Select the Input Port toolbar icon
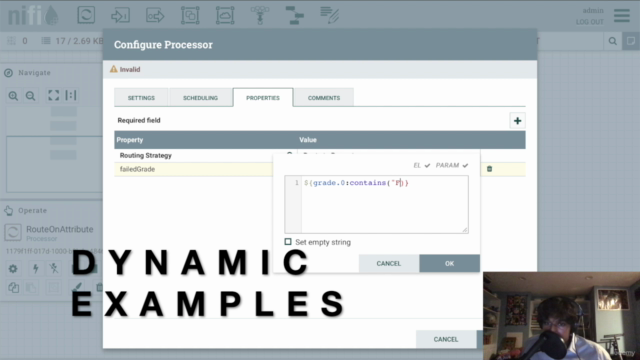Screen dimensions: 640x360 120,15
